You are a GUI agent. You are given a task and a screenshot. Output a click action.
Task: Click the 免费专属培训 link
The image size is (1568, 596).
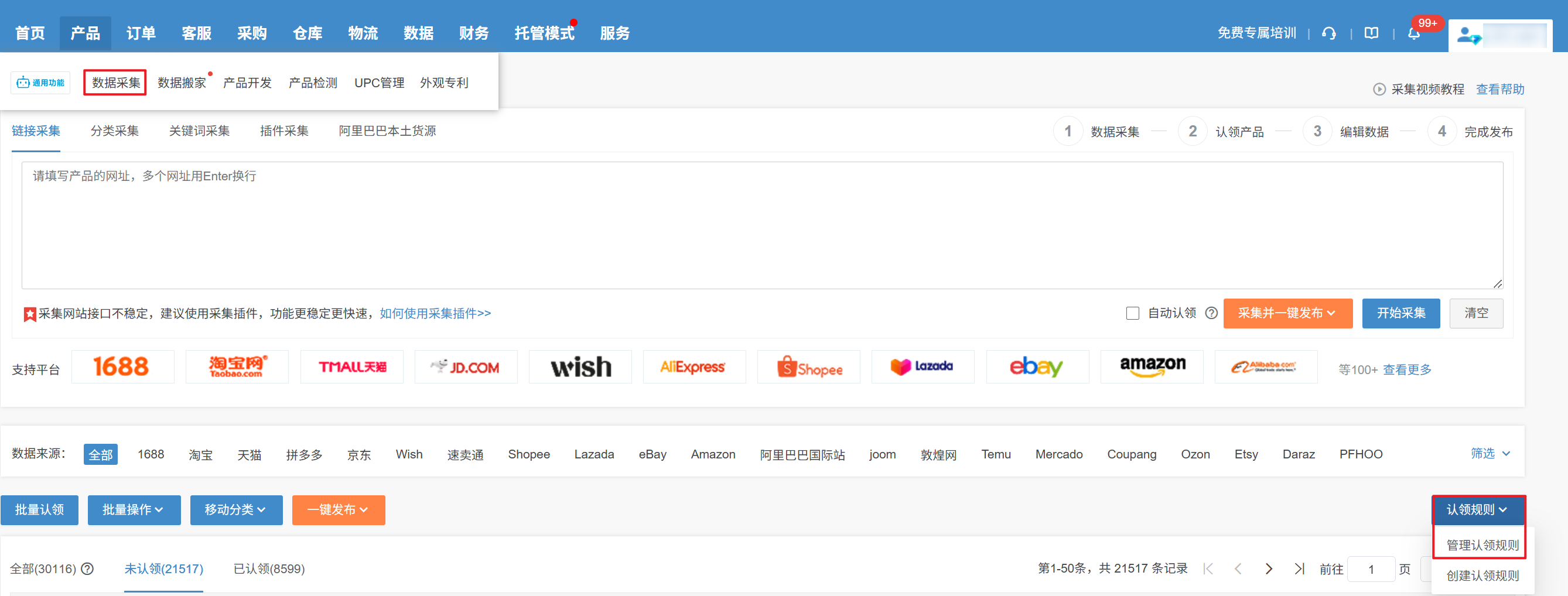(x=1256, y=33)
